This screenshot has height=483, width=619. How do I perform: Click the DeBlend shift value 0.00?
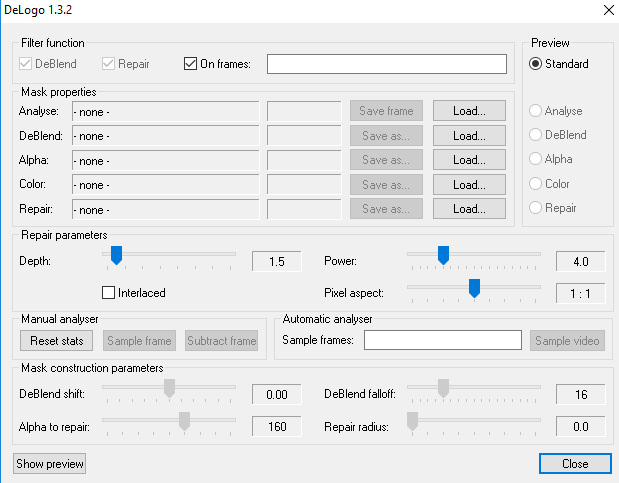click(277, 394)
